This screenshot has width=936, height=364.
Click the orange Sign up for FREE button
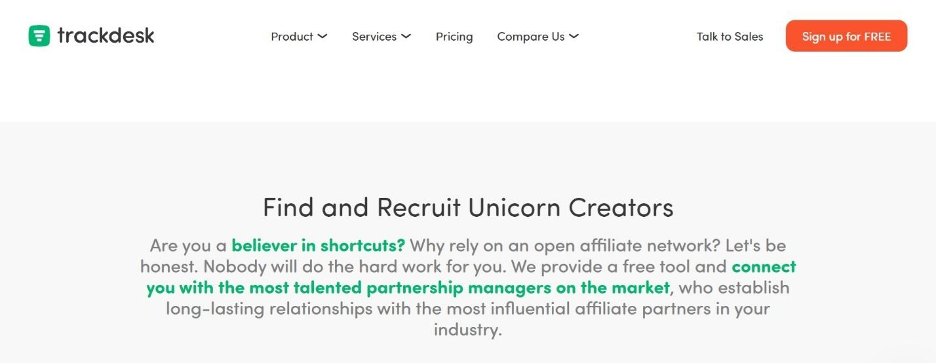coord(846,36)
